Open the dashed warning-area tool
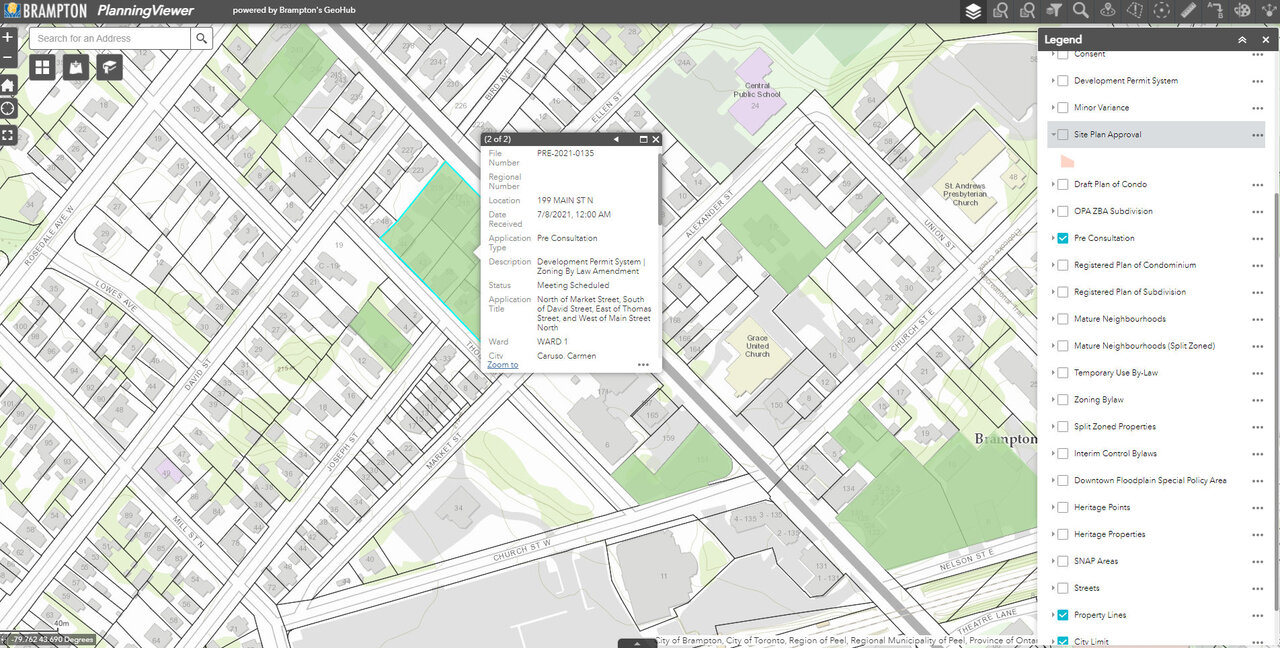The image size is (1280, 648). [x=1135, y=11]
